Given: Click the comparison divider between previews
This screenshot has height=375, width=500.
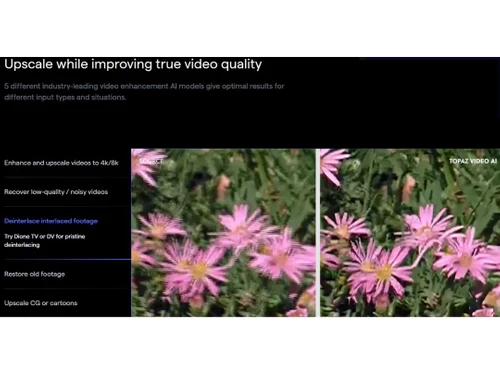Looking at the screenshot, I should click(318, 233).
